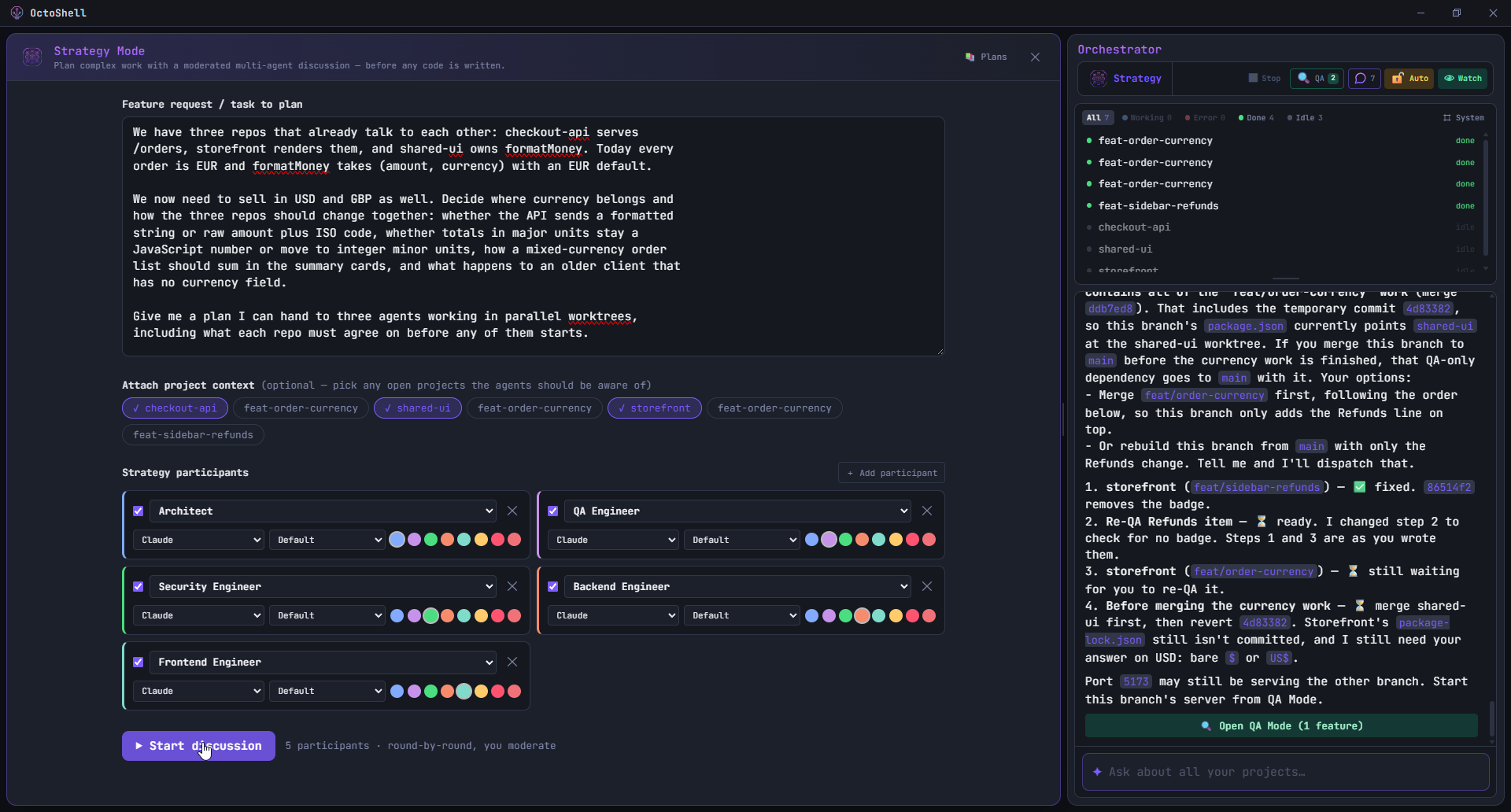Open the QA Engineer role dropdown
Viewport: 1511px width, 812px height.
coord(737,511)
